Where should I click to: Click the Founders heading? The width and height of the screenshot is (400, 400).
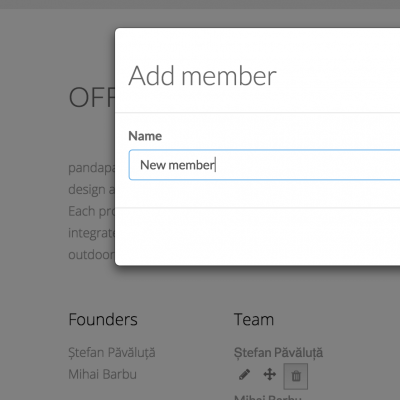(103, 319)
